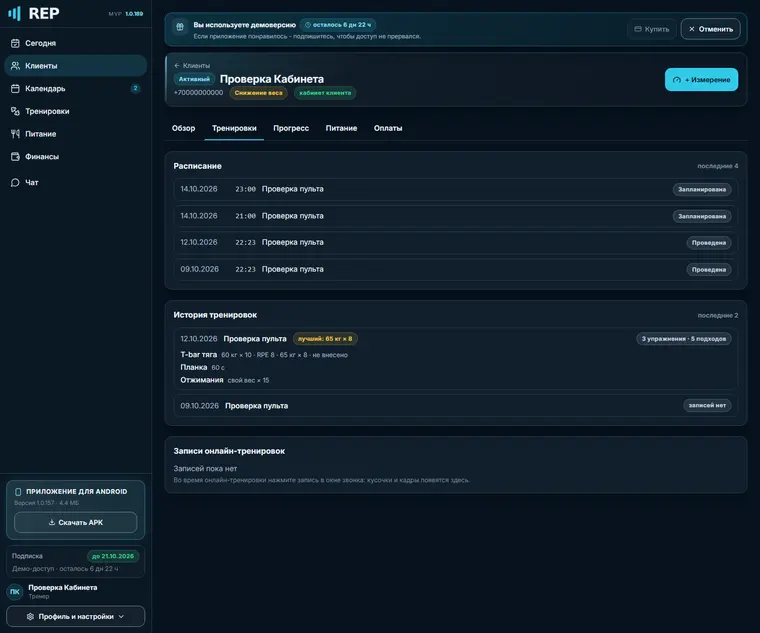
Task: Expand chevron on Профиль и настройки
Action: click(121, 617)
